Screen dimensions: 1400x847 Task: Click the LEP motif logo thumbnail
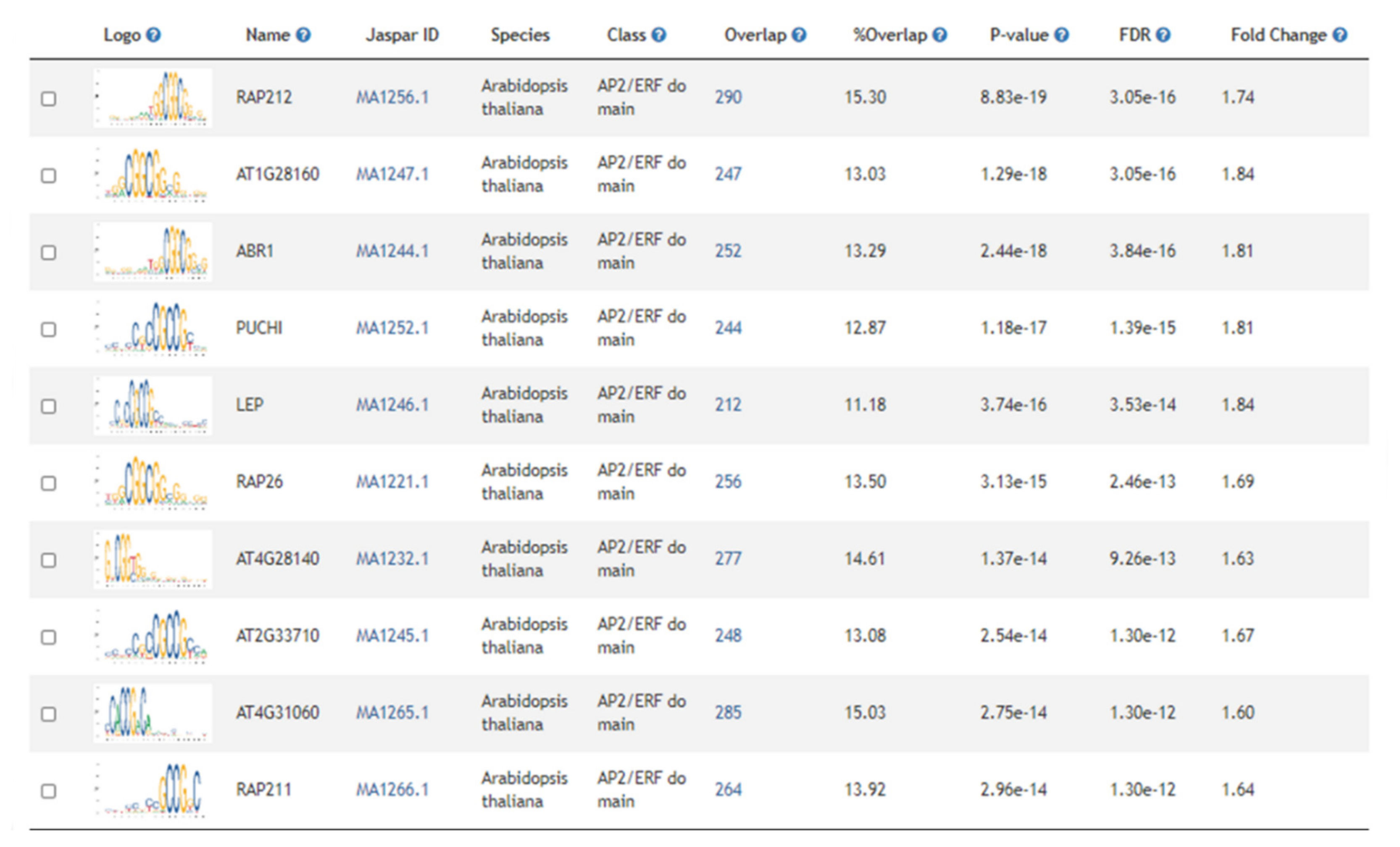(152, 405)
